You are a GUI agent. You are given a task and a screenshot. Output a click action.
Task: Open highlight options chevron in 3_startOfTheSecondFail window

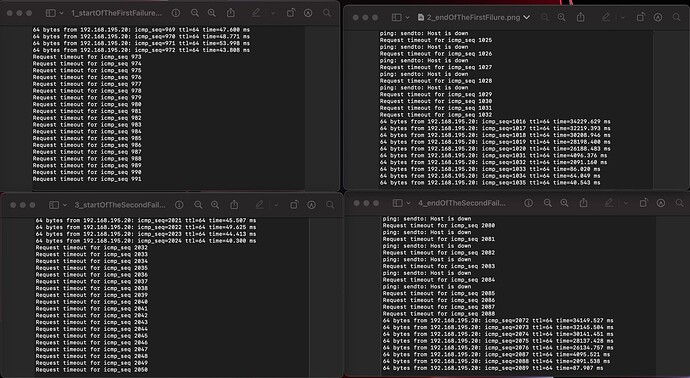(276, 205)
